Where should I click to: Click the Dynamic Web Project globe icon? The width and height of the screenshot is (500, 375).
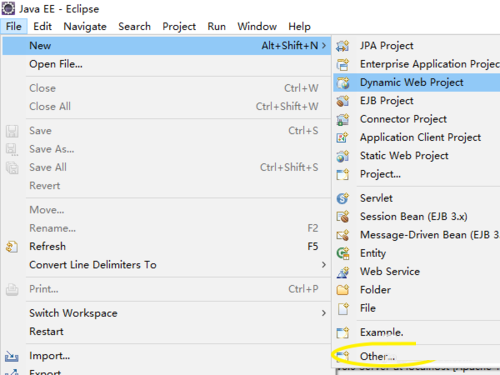pos(343,82)
